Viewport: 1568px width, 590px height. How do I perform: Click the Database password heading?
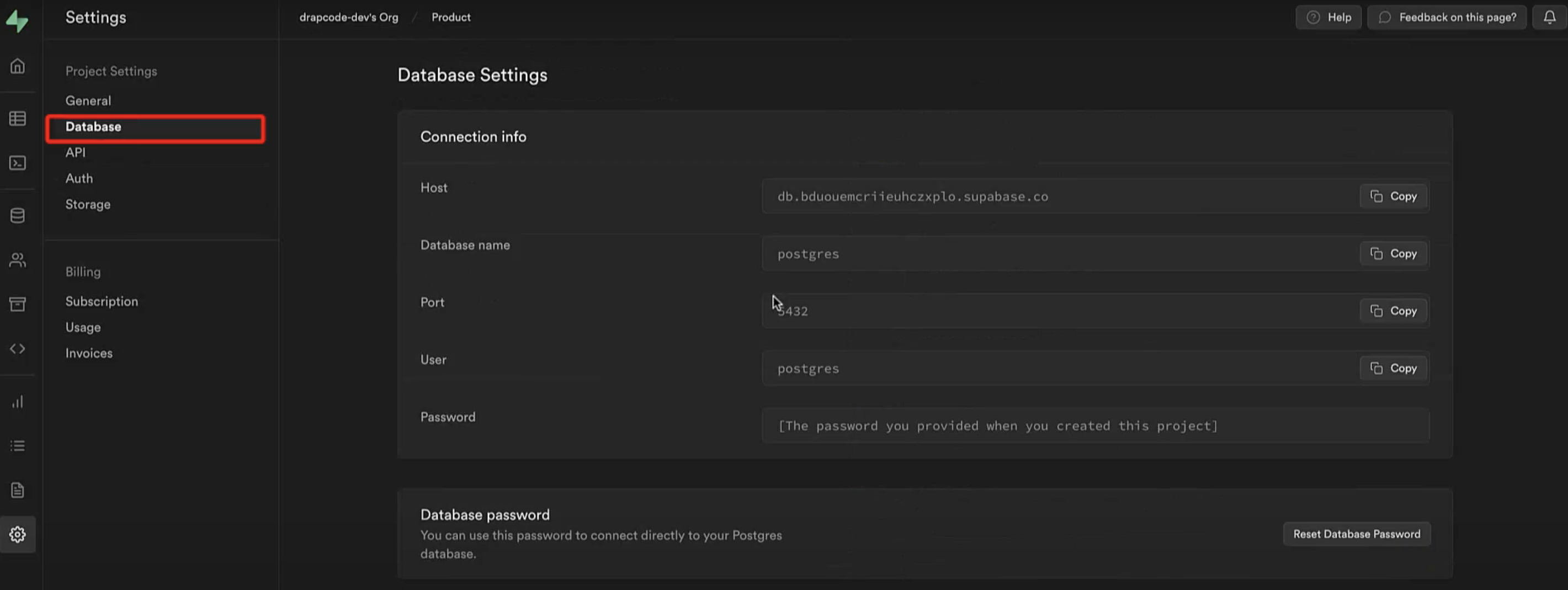click(485, 514)
